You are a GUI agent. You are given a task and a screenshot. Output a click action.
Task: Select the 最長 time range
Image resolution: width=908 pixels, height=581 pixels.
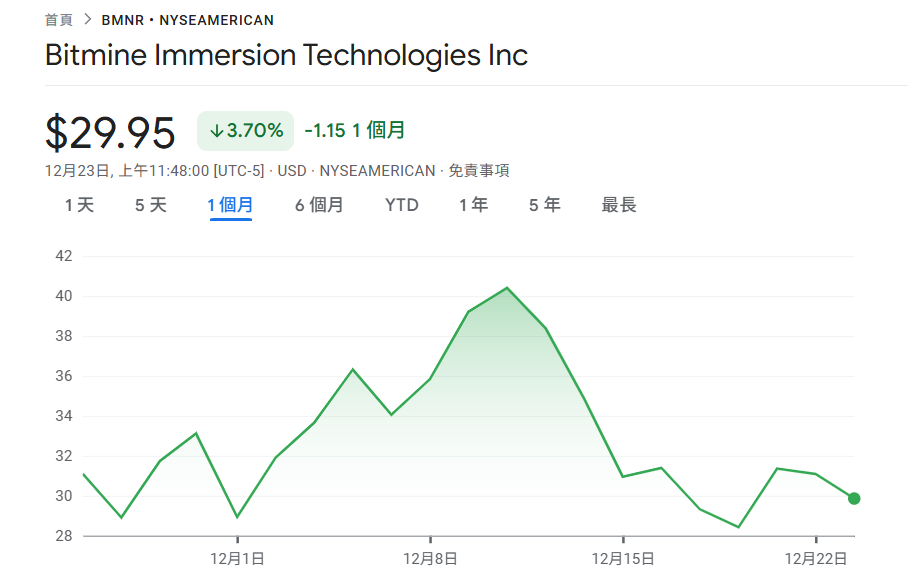point(619,204)
